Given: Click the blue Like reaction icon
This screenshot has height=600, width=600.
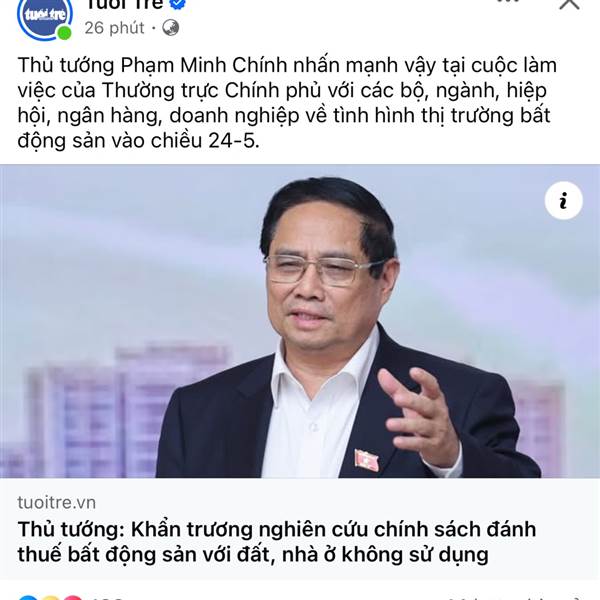Looking at the screenshot, I should point(29,598).
